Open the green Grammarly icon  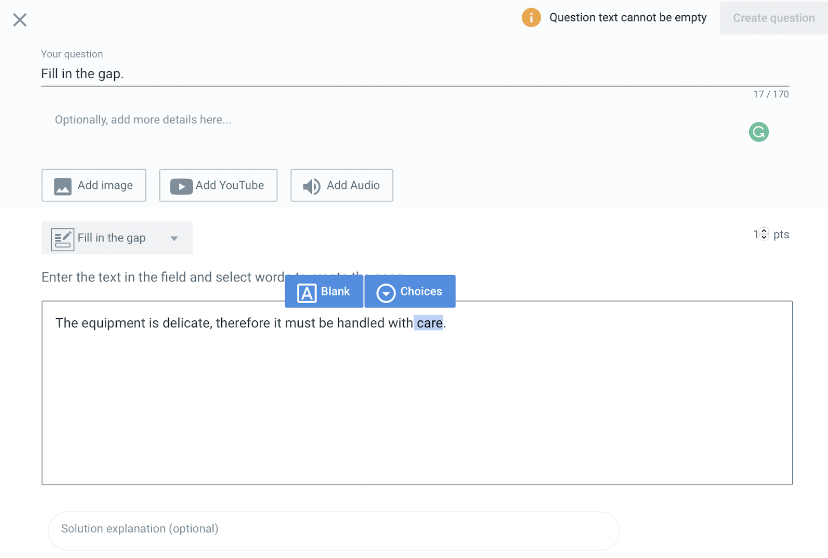758,132
